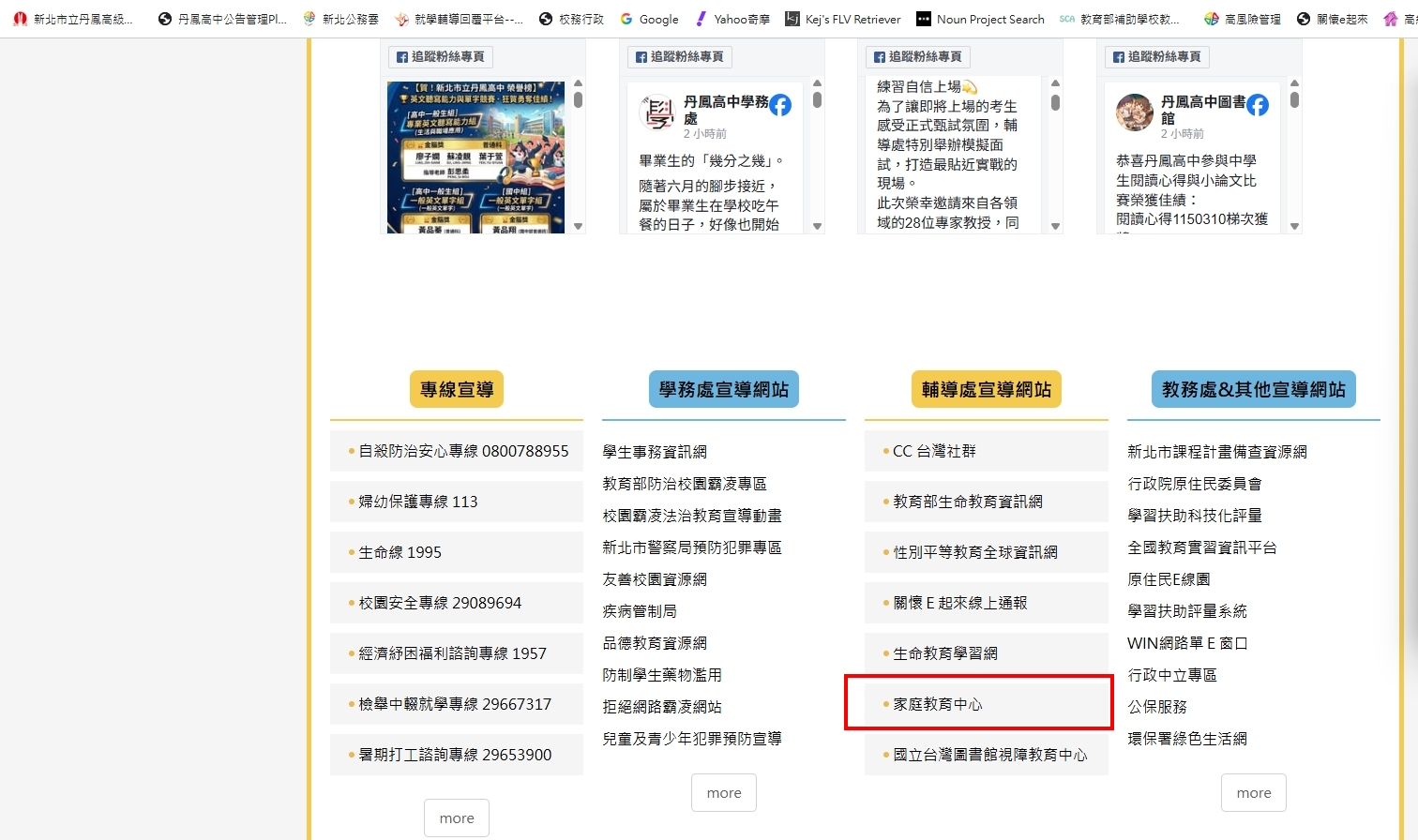Open 性別平等教育全球資訊網 link
The height and width of the screenshot is (840, 1418).
987,552
